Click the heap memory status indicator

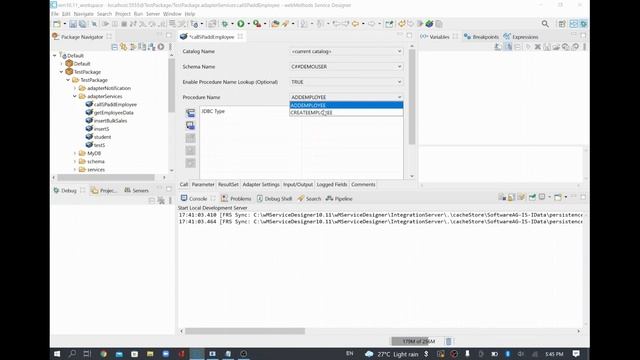pyautogui.click(x=417, y=341)
